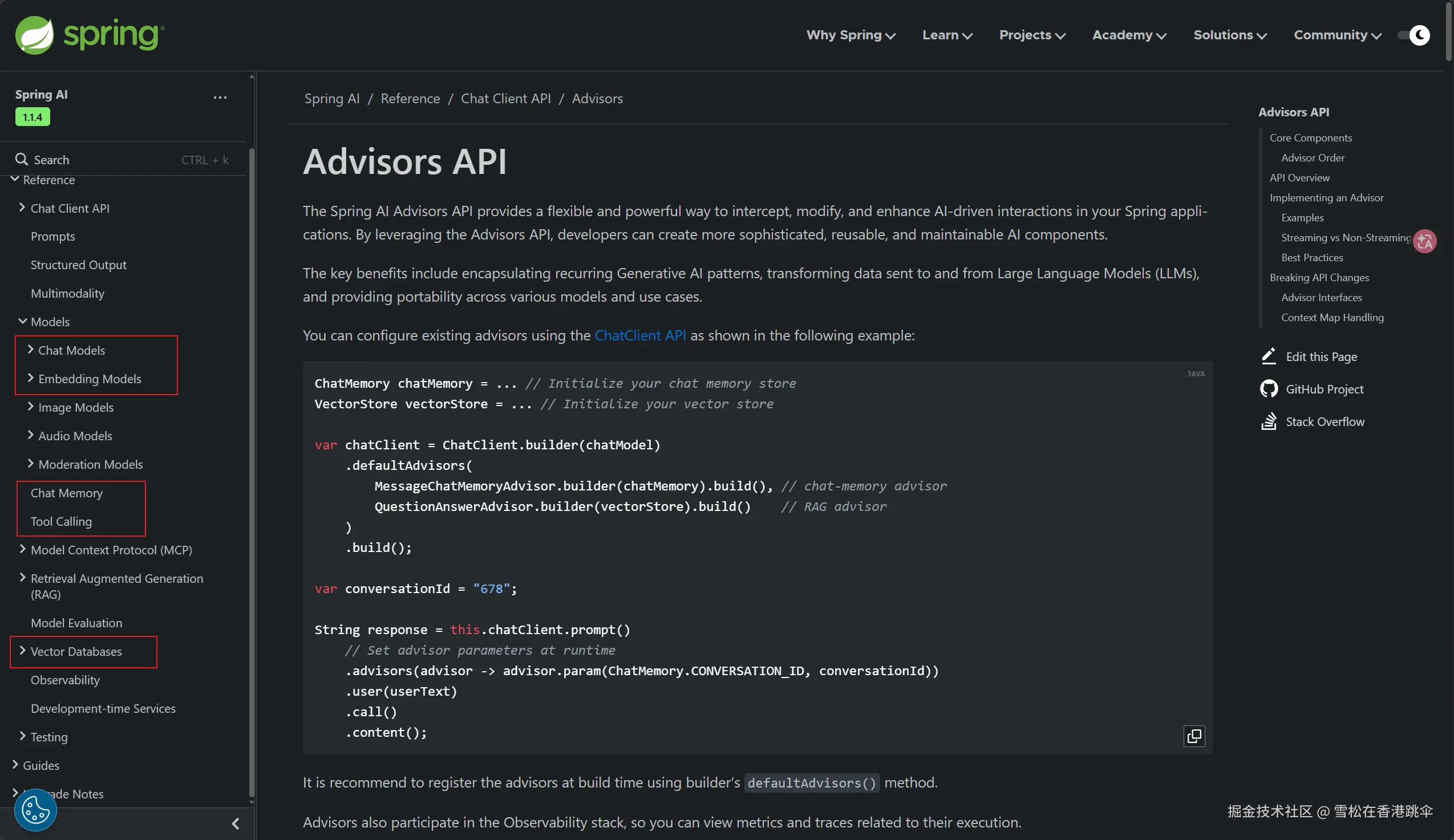Expand the Chat Models tree item
The height and width of the screenshot is (840, 1454).
click(x=31, y=350)
